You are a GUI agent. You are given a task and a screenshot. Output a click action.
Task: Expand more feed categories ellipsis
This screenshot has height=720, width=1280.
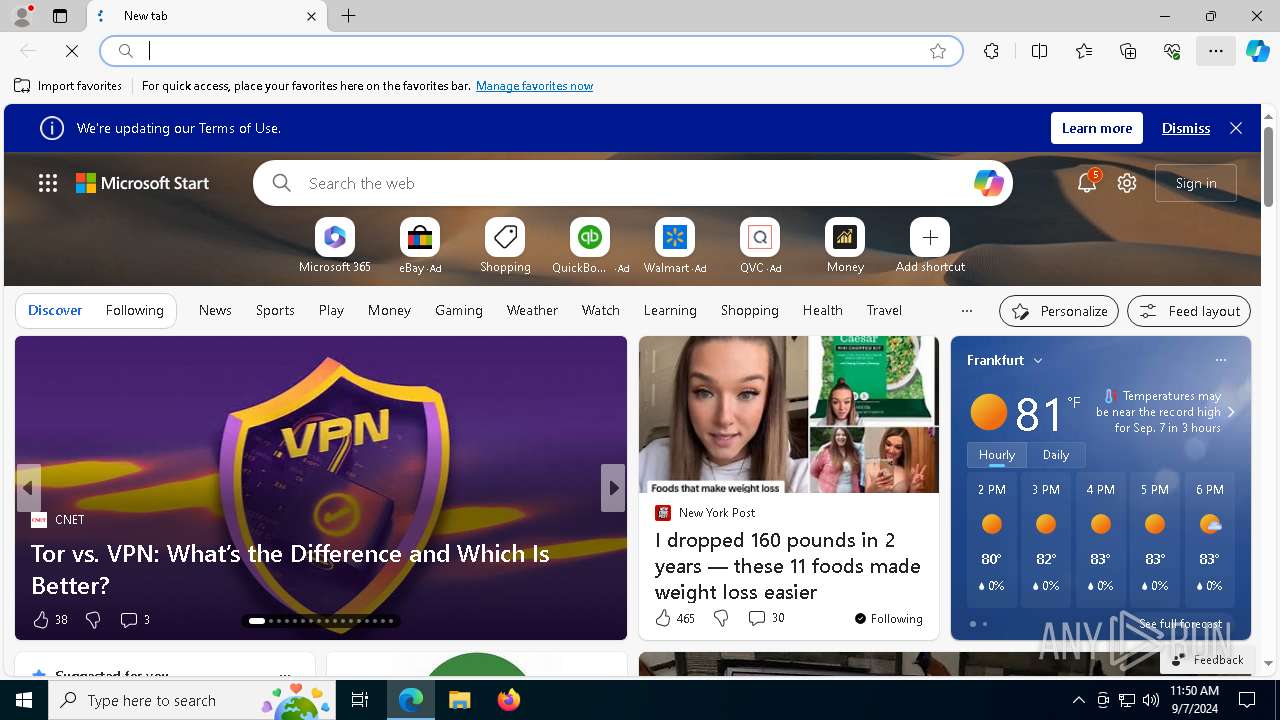point(966,311)
